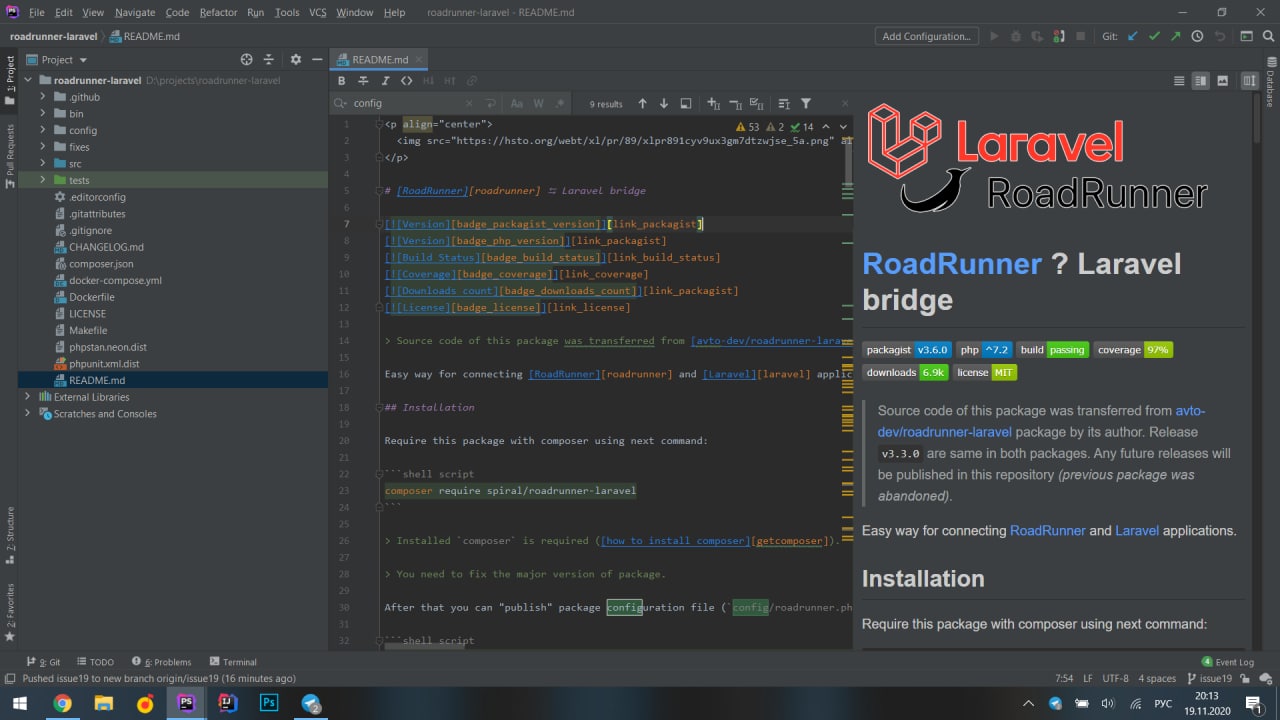This screenshot has width=1280, height=720.
Task: Open Laravel link in preview text
Action: coord(1139,530)
